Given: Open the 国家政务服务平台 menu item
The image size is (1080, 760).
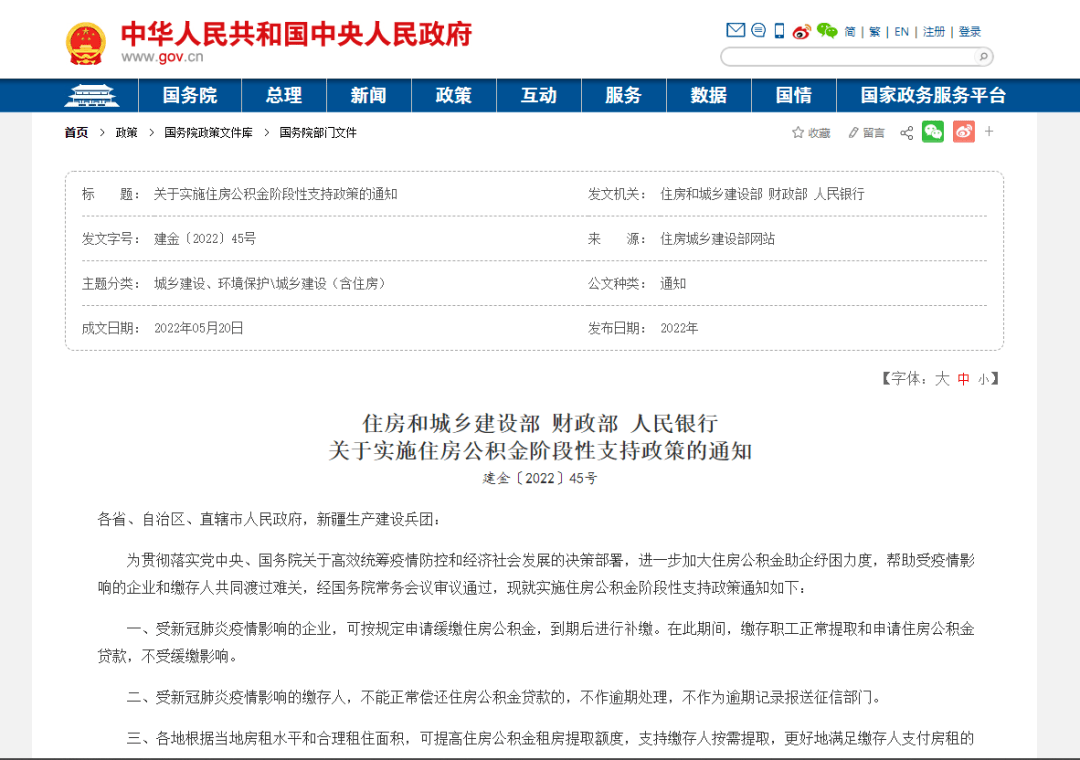Looking at the screenshot, I should (932, 96).
